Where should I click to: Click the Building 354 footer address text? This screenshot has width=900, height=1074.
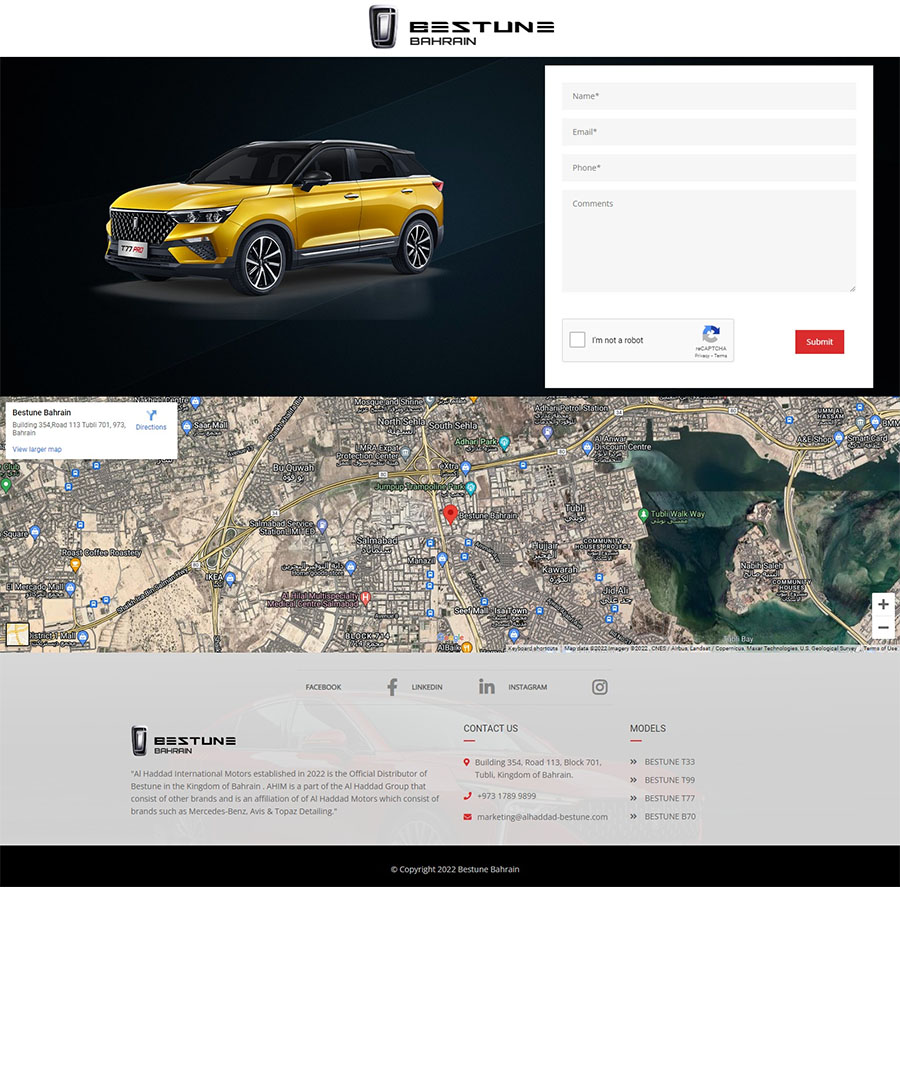point(538,769)
